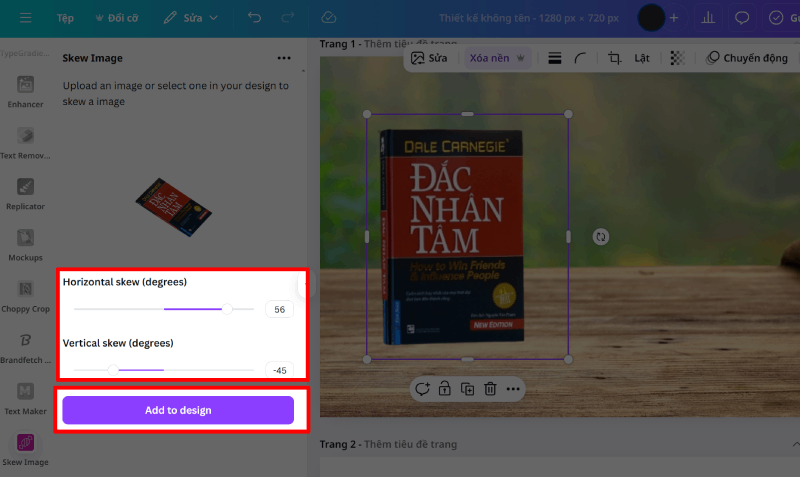Open the Brandfetch app
This screenshot has width=800, height=477.
tap(25, 348)
